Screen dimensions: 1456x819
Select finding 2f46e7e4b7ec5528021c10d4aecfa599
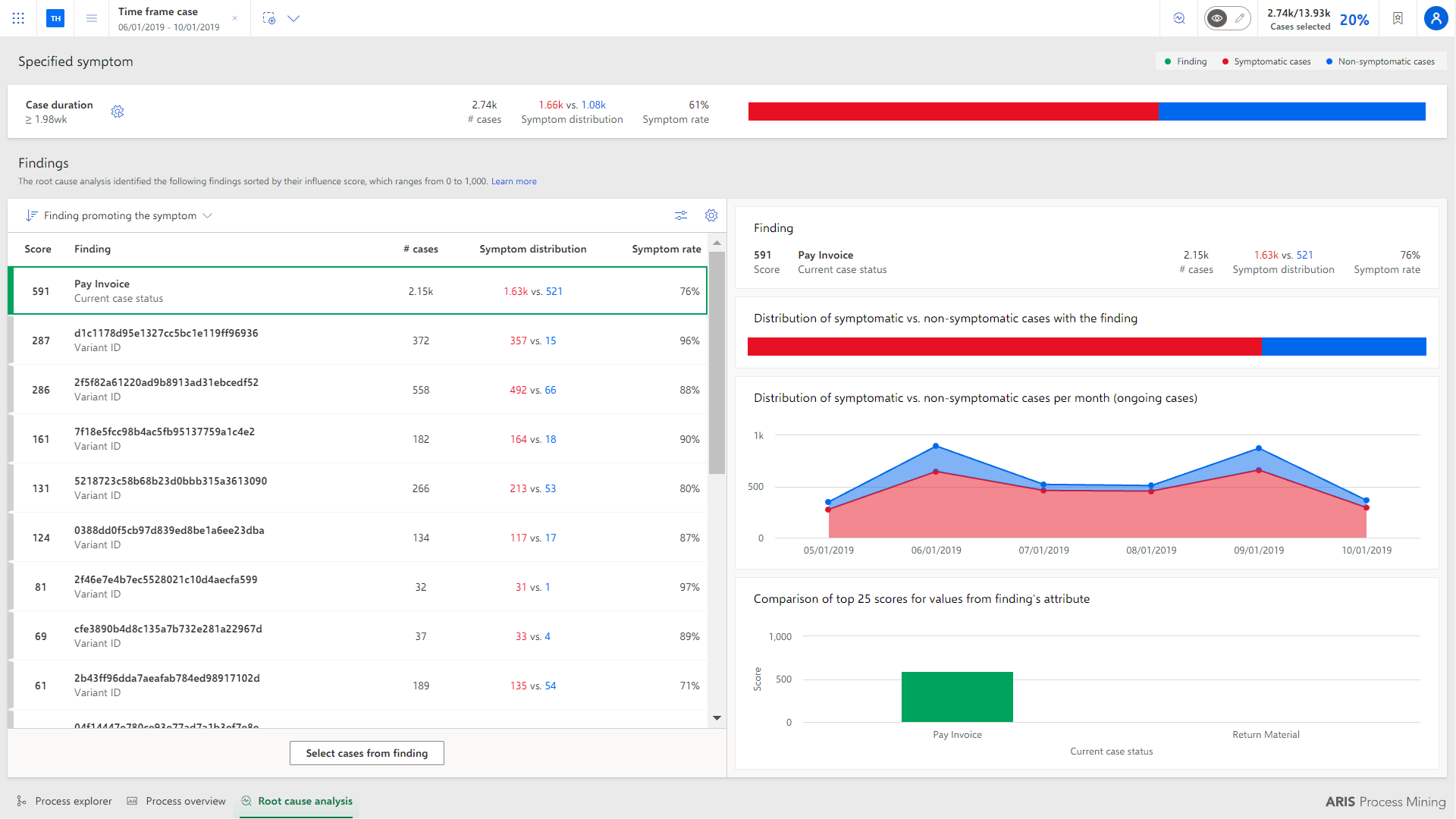coord(358,586)
